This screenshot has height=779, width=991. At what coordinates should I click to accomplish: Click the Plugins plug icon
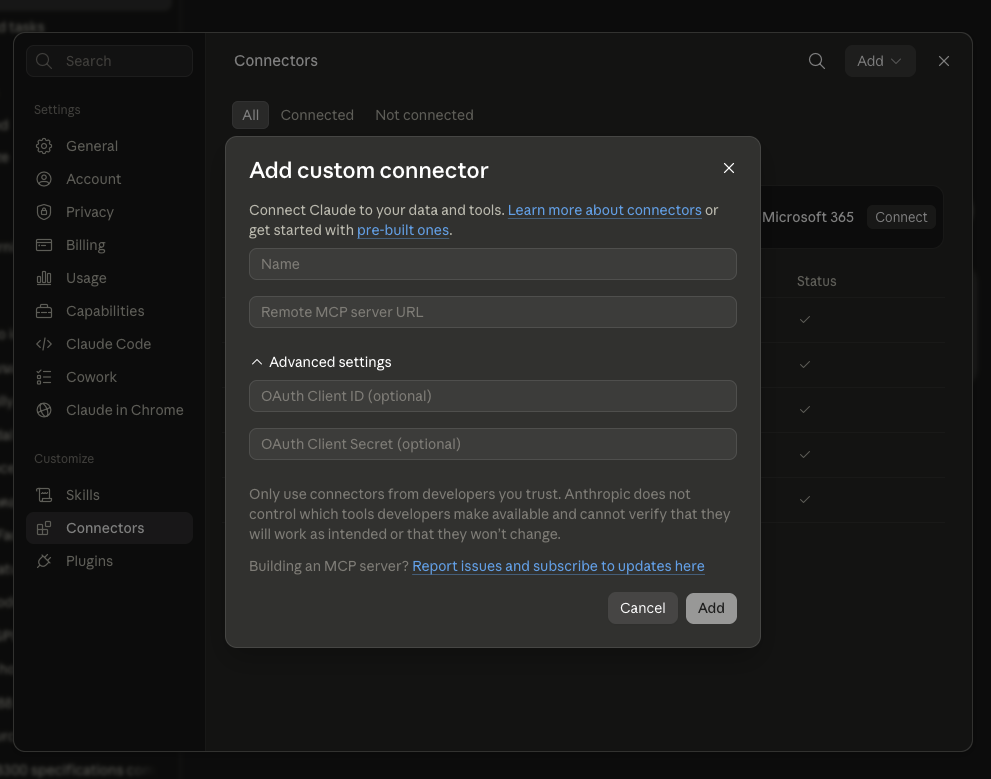click(x=44, y=561)
